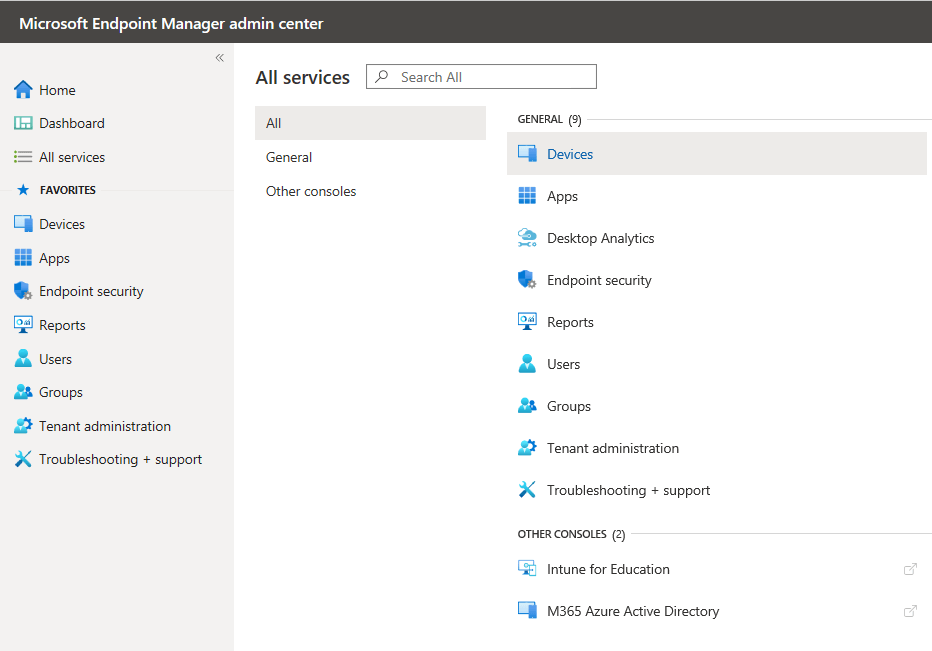Switch to Other consoles category

pos(311,191)
